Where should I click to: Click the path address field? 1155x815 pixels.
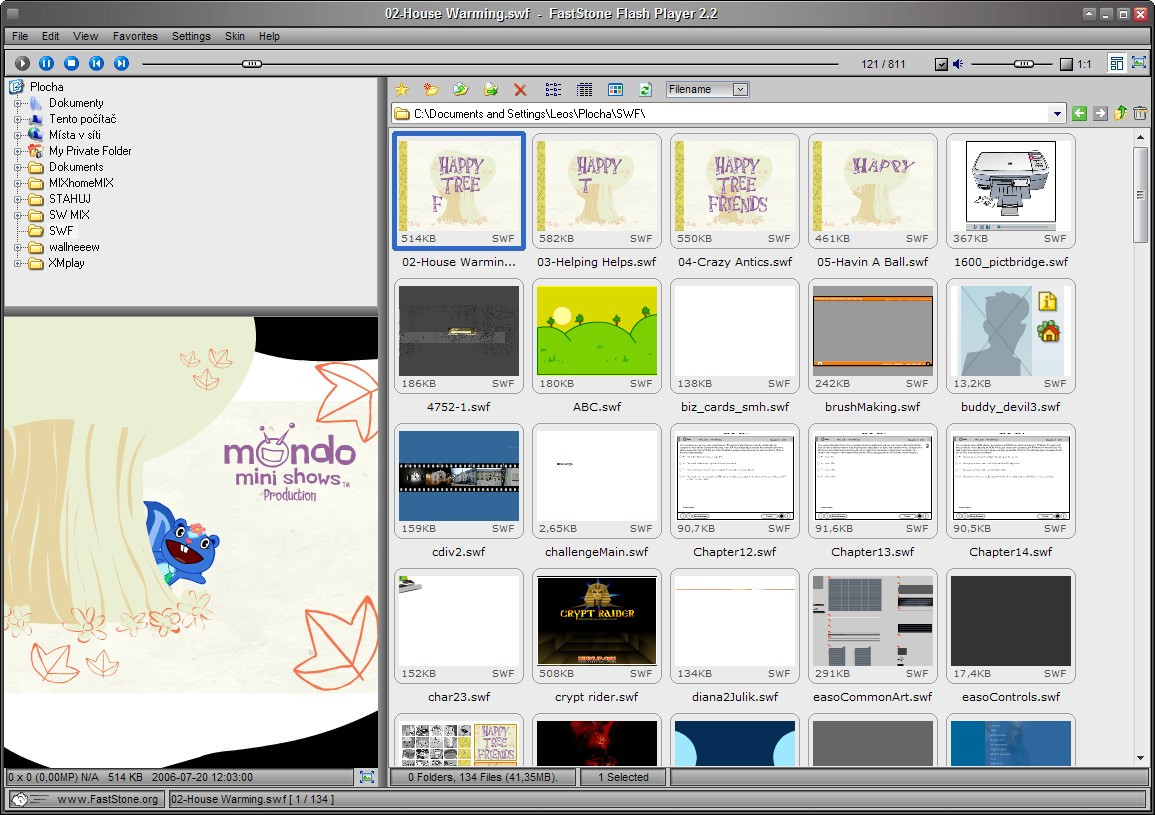722,113
